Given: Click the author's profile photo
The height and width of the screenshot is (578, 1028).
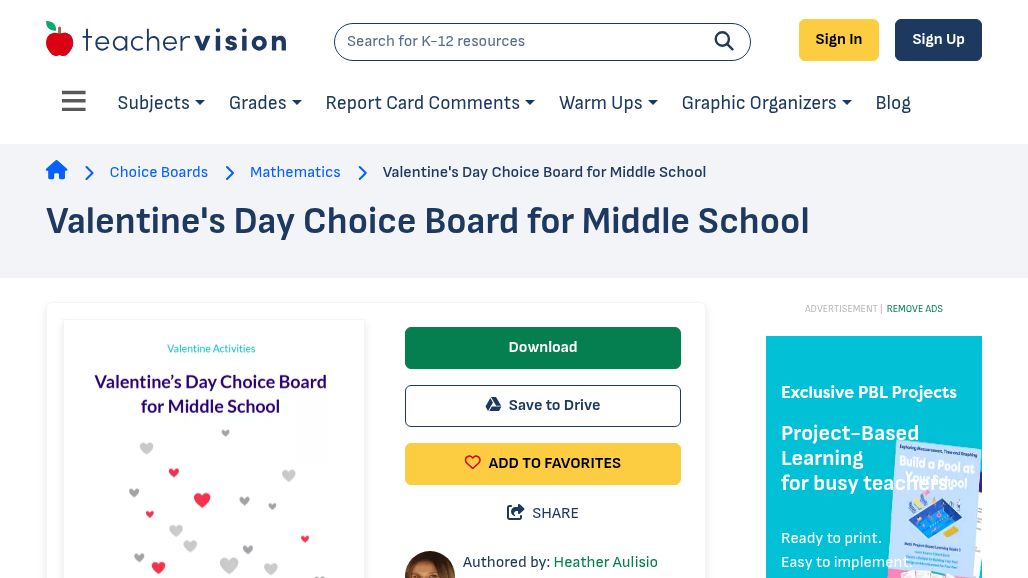Looking at the screenshot, I should (430, 566).
